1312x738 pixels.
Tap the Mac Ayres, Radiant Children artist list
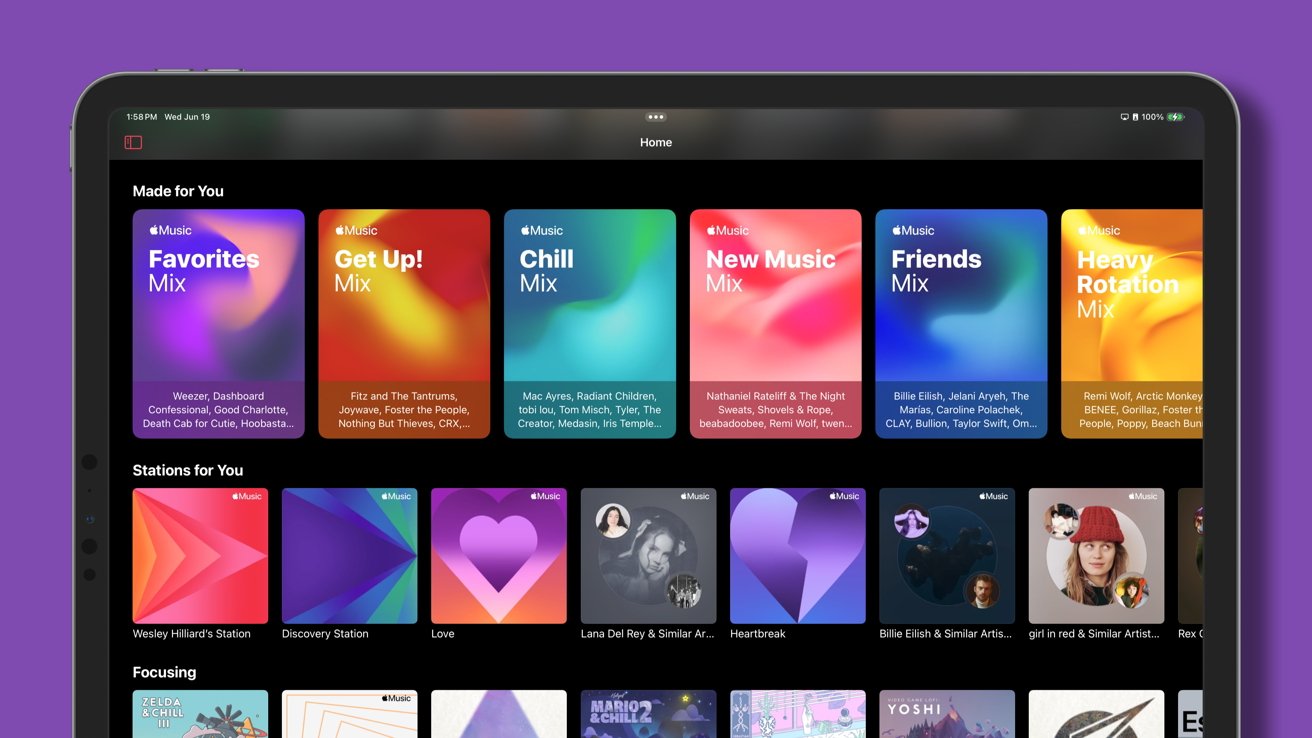tap(590, 410)
